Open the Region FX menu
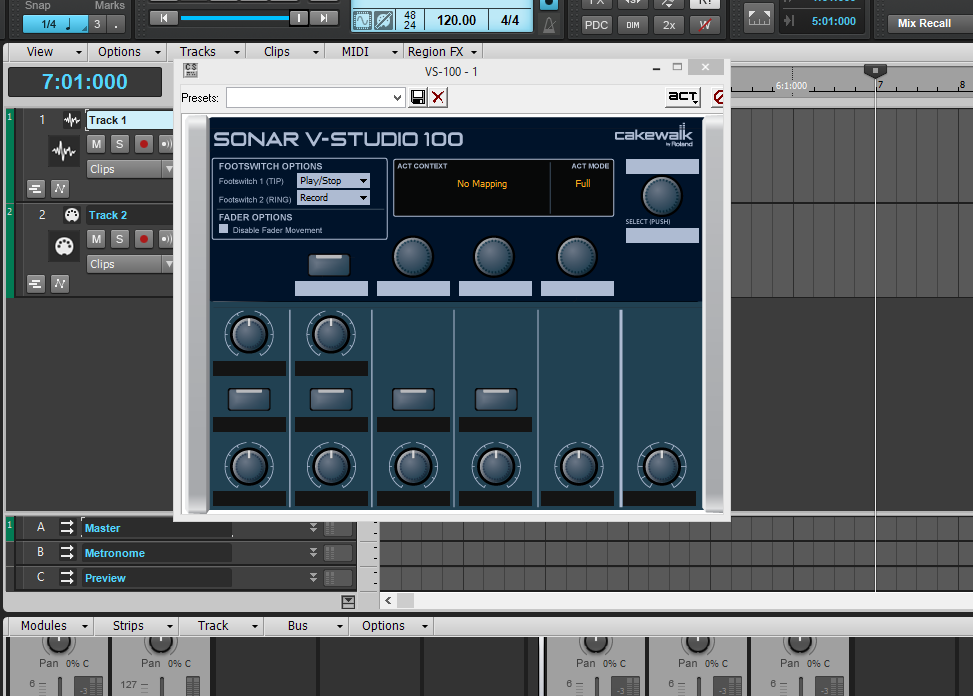The width and height of the screenshot is (973, 696). click(x=442, y=51)
